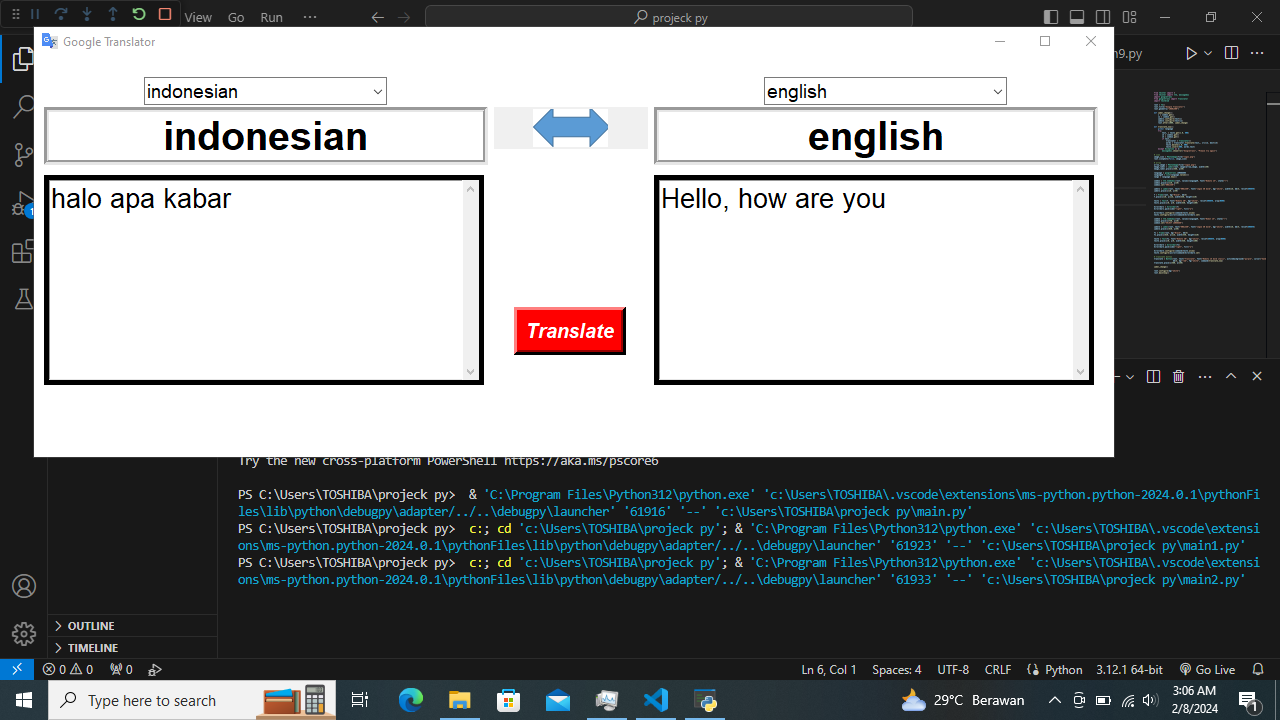Stop debugging with the red square
This screenshot has height=720, width=1280.
(165, 15)
